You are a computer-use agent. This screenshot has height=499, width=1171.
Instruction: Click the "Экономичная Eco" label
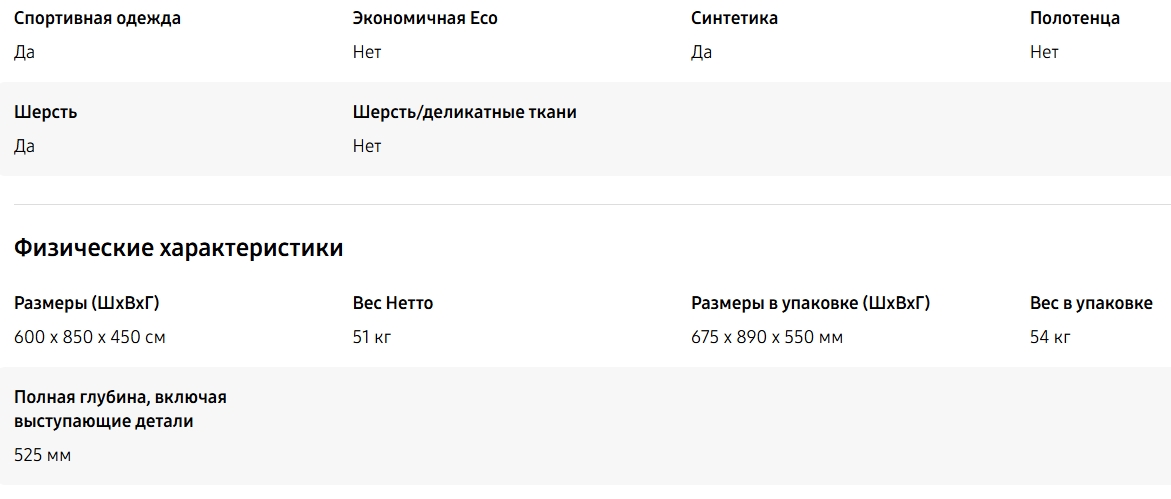[425, 18]
